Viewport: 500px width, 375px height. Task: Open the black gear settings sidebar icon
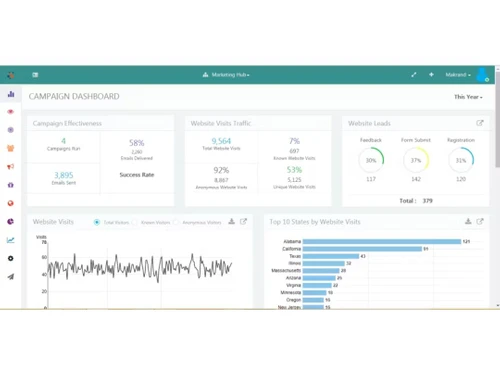(x=11, y=258)
